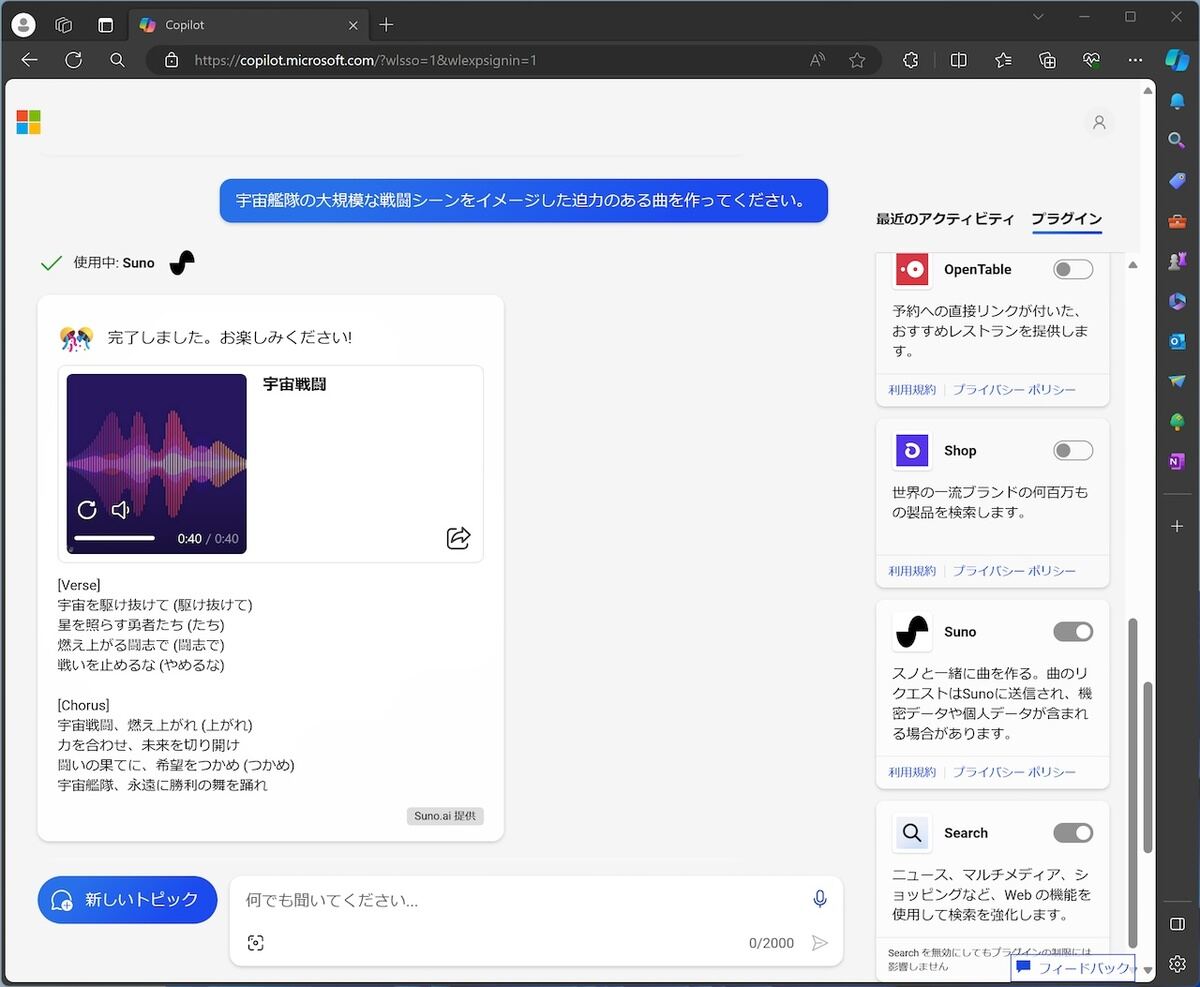Open the Extensions puzzle icon
This screenshot has height=987, width=1200.
pyautogui.click(x=910, y=60)
